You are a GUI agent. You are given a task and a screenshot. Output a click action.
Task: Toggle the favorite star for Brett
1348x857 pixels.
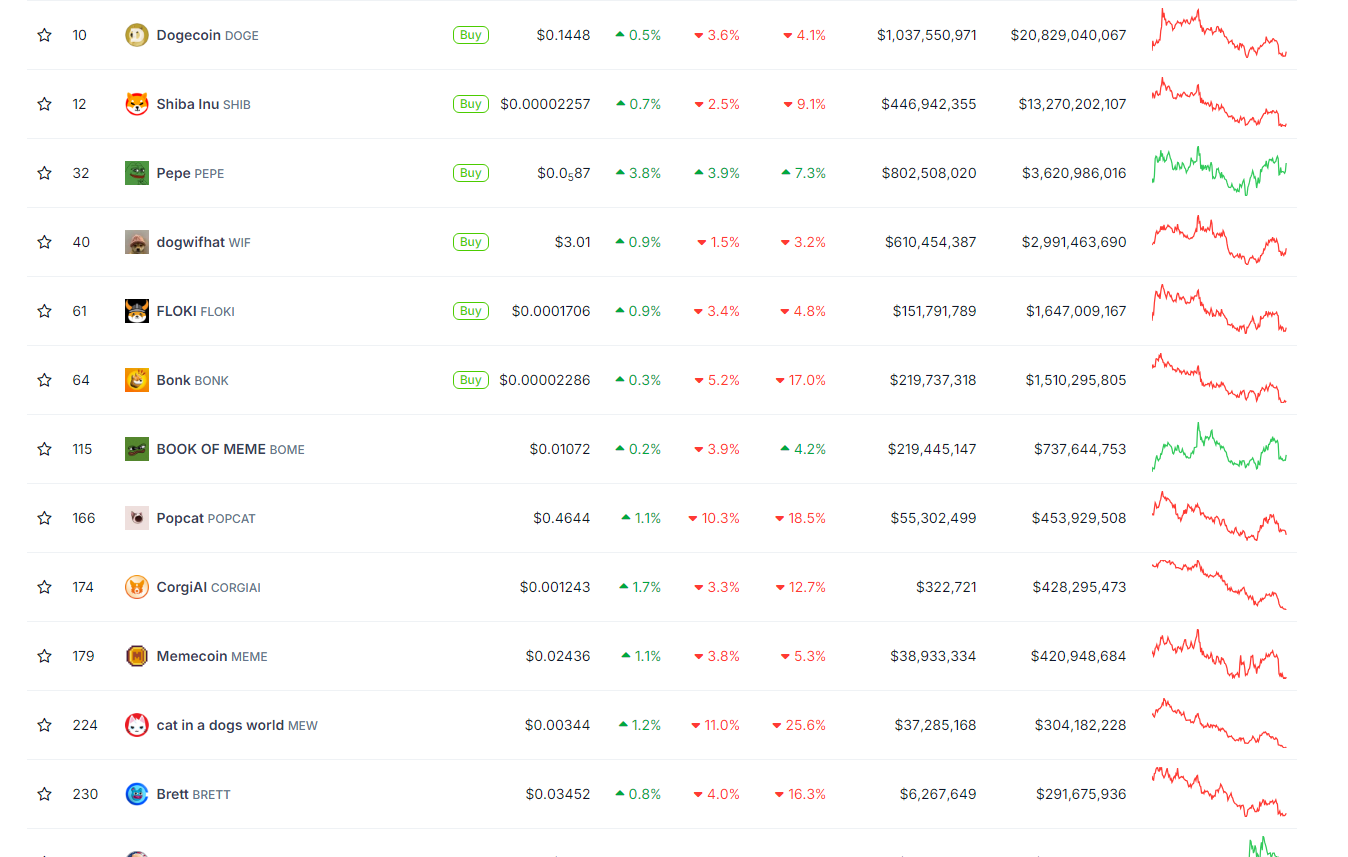44,794
